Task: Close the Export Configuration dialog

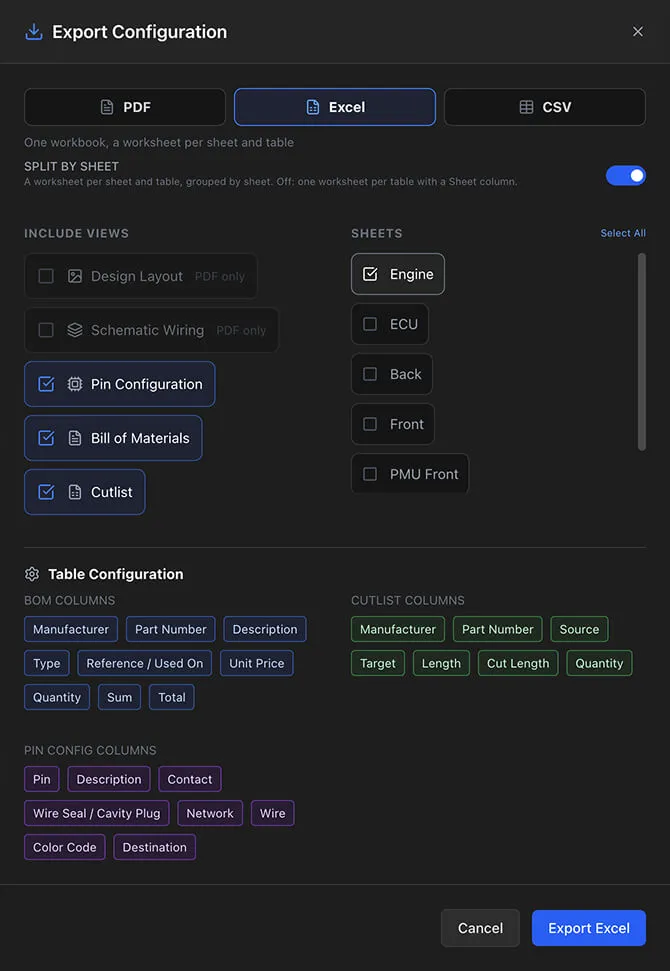Action: pyautogui.click(x=637, y=32)
